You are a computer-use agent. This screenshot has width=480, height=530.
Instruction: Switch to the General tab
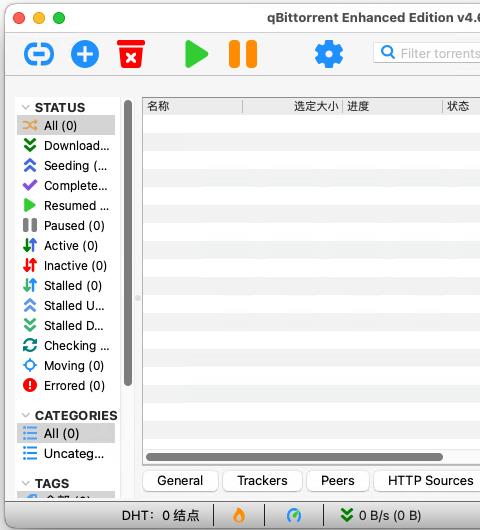[x=180, y=480]
